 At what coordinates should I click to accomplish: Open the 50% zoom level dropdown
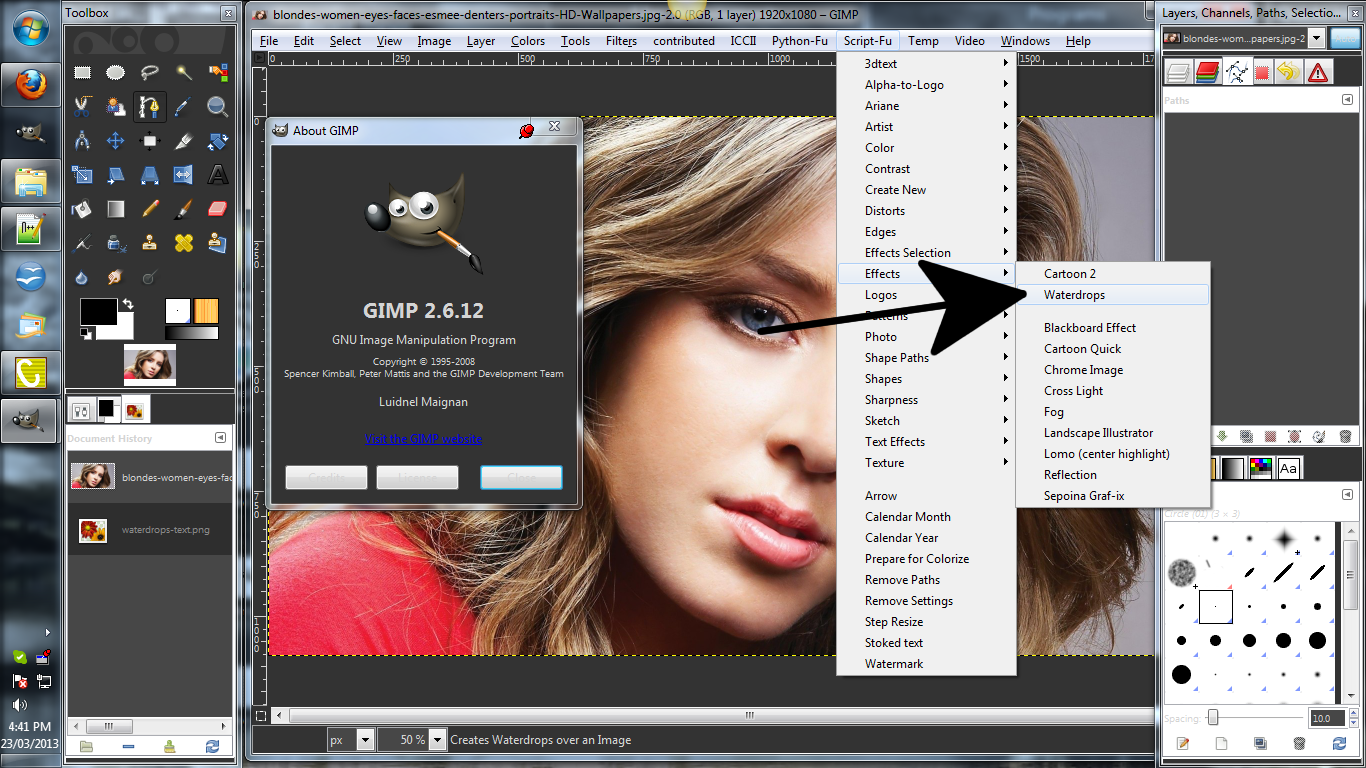click(x=437, y=740)
